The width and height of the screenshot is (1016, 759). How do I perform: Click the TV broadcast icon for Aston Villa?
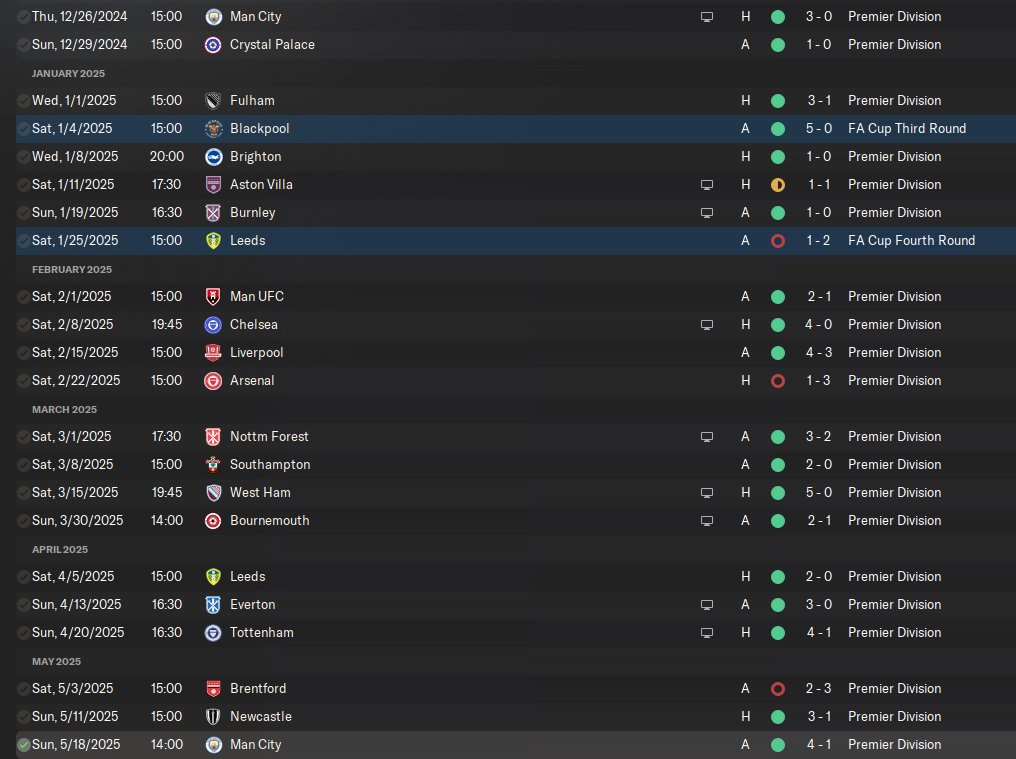707,185
